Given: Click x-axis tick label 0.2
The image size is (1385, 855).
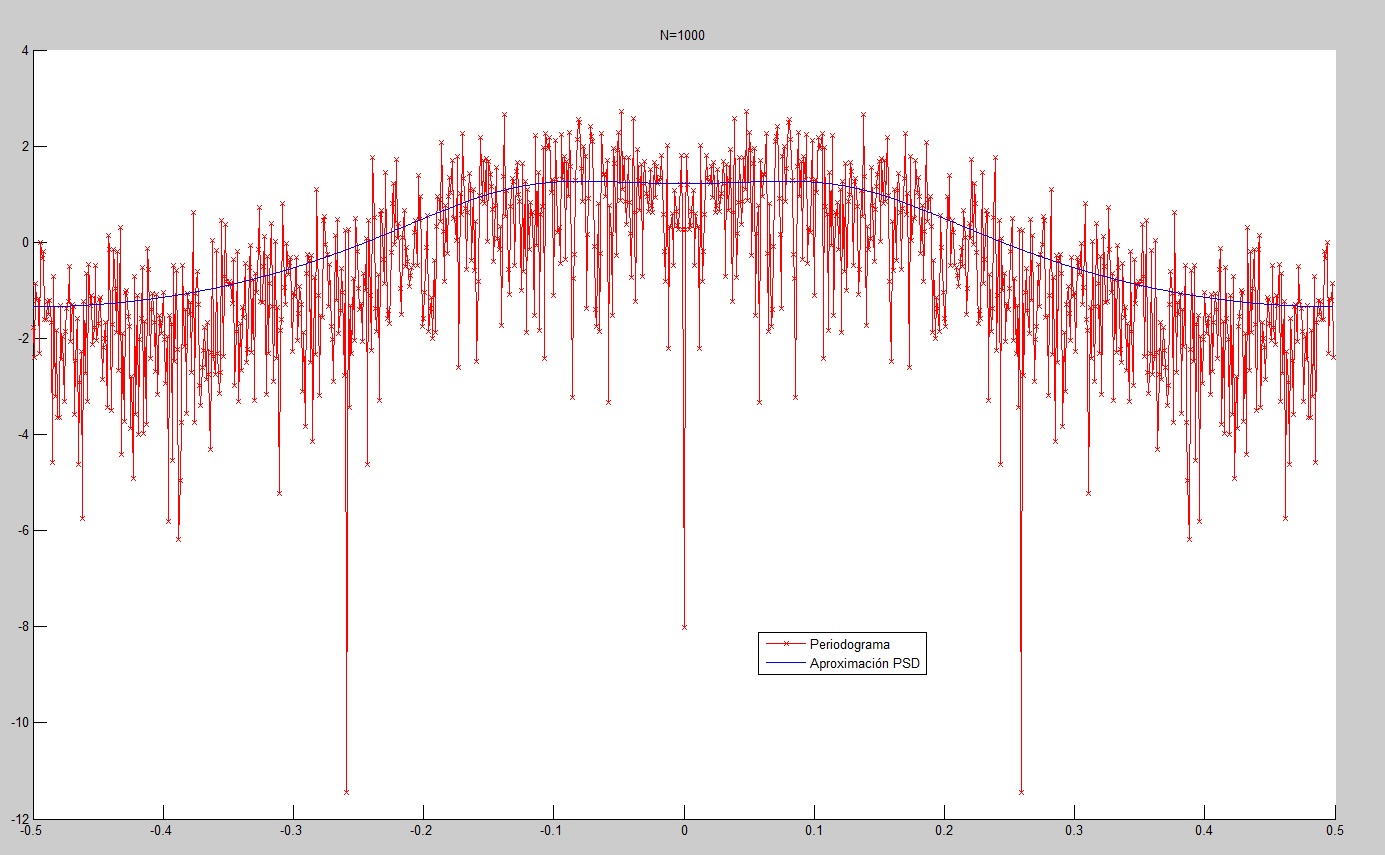Looking at the screenshot, I should click(x=944, y=830).
